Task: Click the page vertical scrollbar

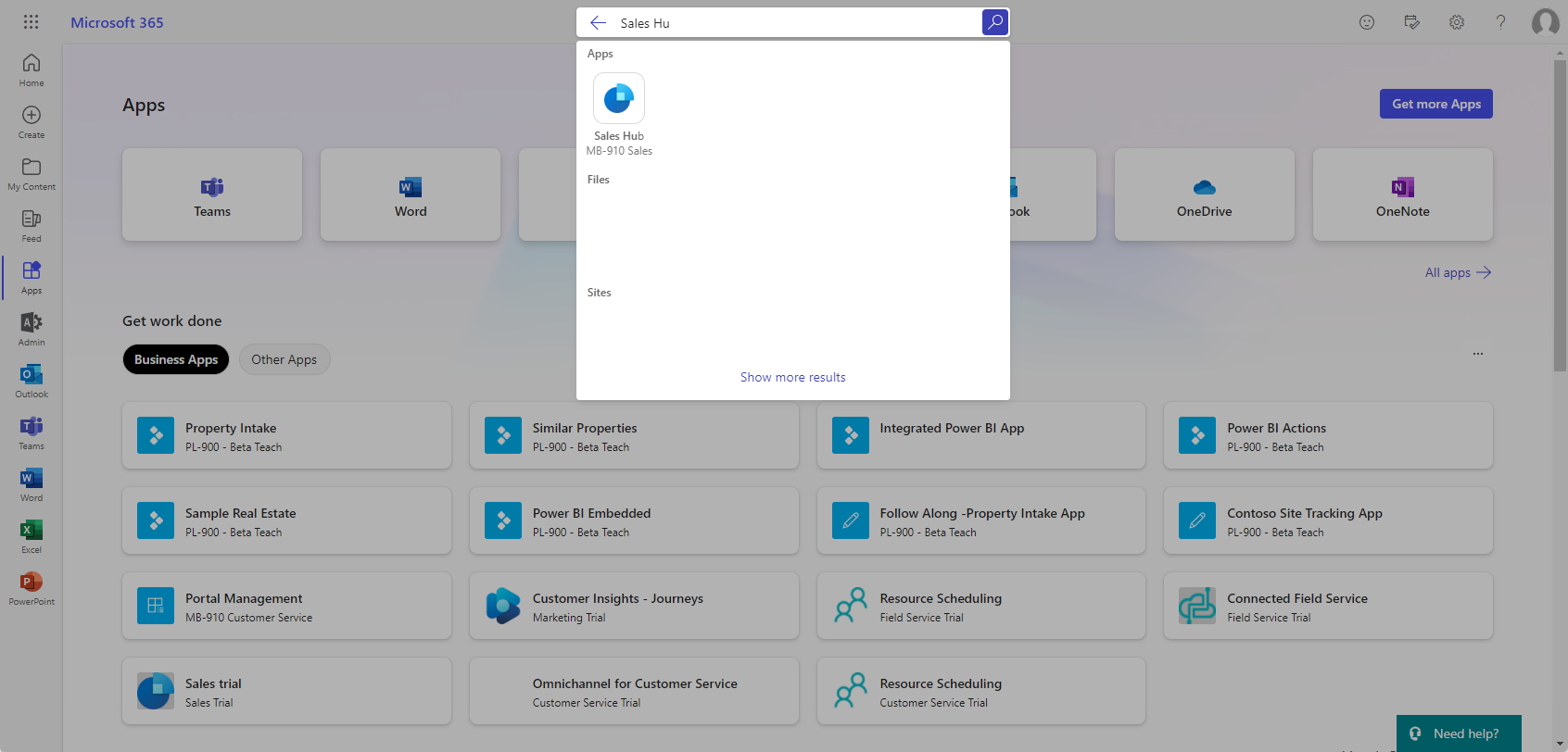Action: click(1560, 215)
